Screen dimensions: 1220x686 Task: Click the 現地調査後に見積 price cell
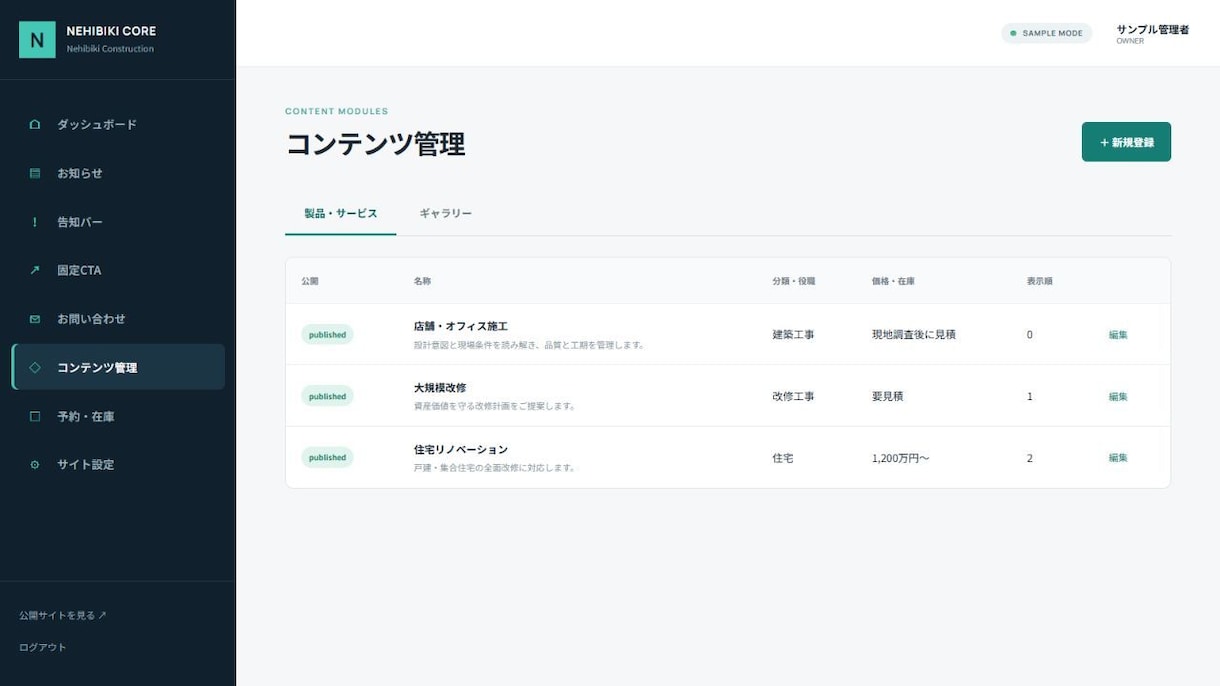(x=914, y=335)
